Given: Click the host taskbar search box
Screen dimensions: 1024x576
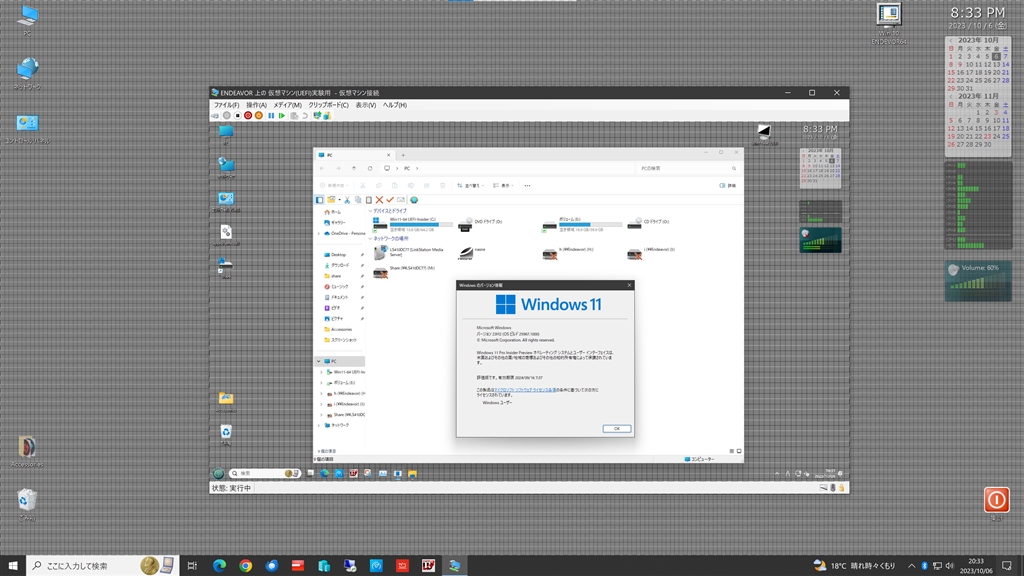Looking at the screenshot, I should click(103, 566).
